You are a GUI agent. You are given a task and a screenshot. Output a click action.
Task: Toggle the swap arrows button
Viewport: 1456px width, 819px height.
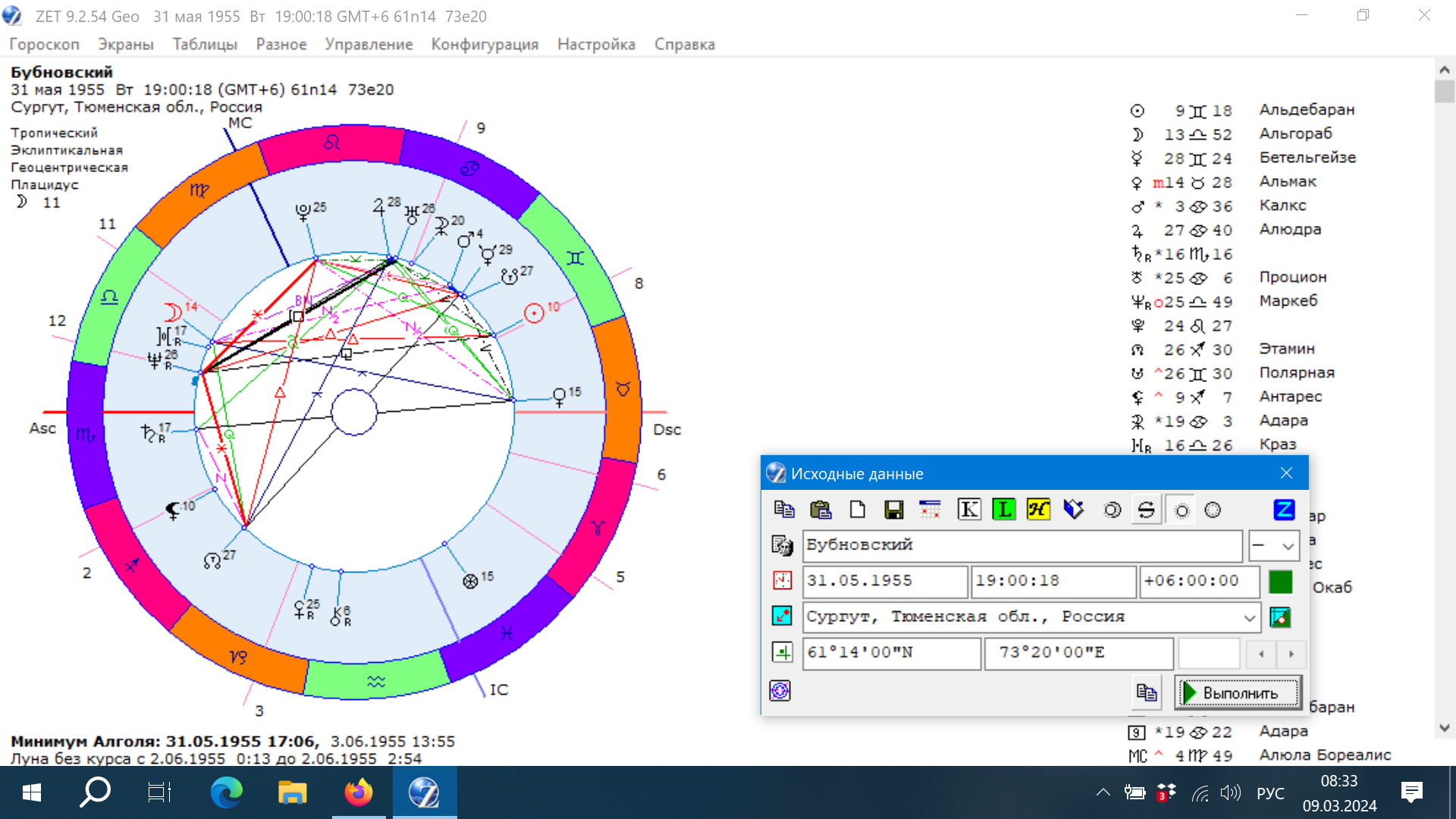[1146, 510]
